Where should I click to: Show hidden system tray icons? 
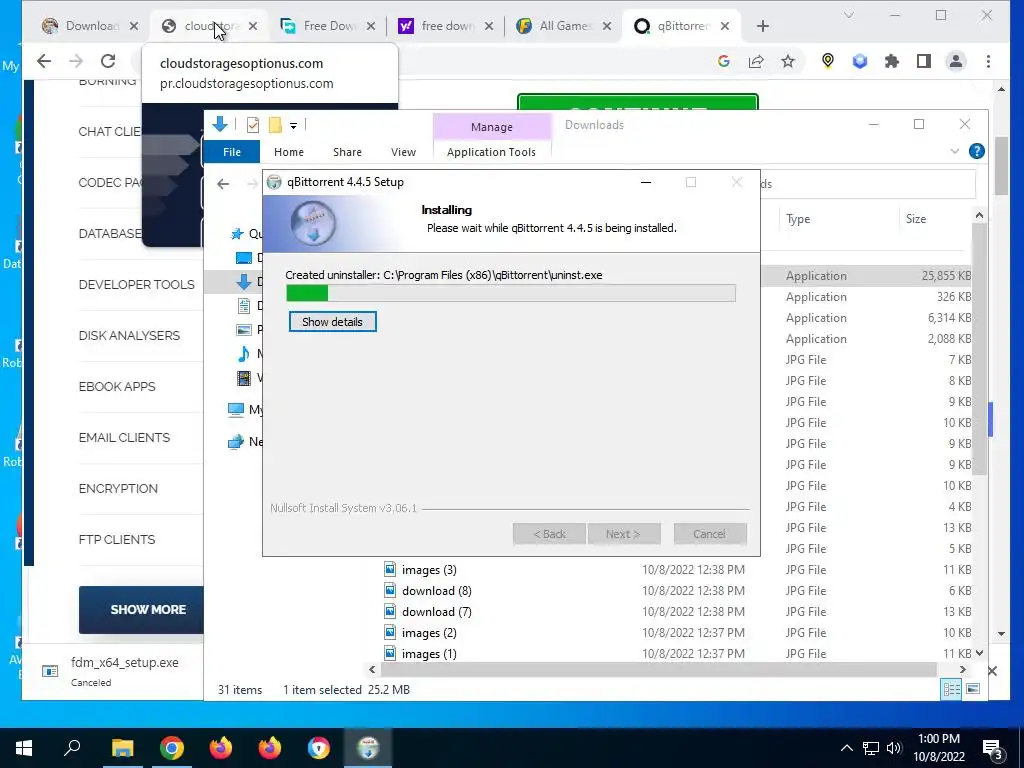(846, 748)
